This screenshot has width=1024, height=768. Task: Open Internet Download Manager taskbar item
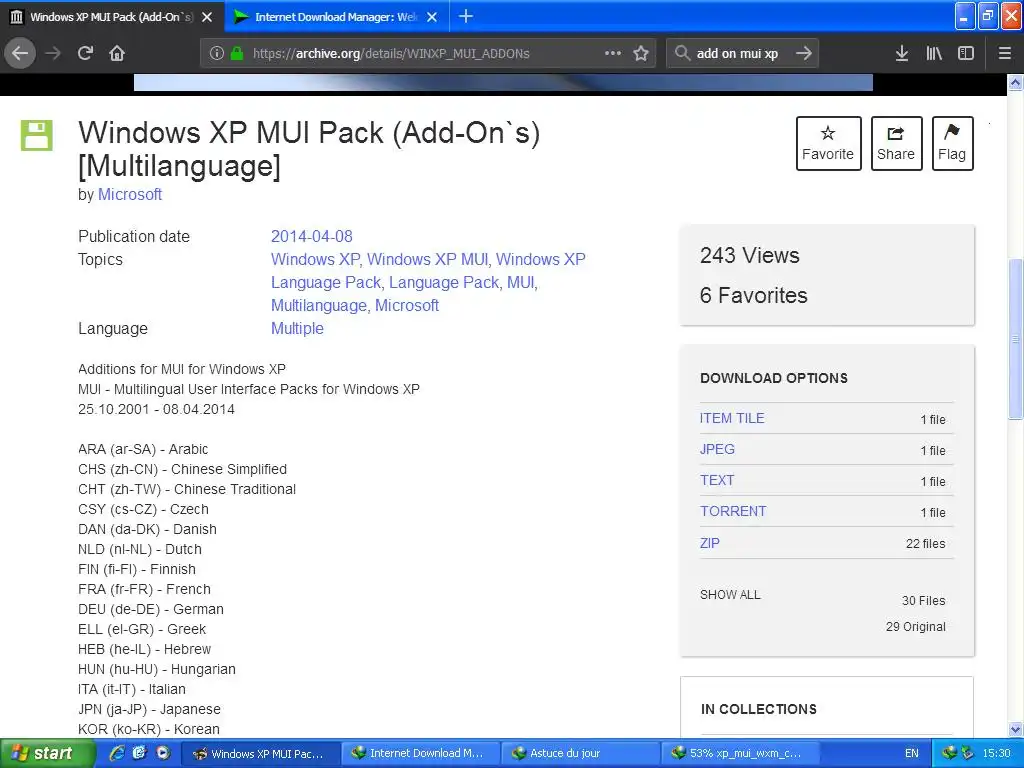(419, 754)
